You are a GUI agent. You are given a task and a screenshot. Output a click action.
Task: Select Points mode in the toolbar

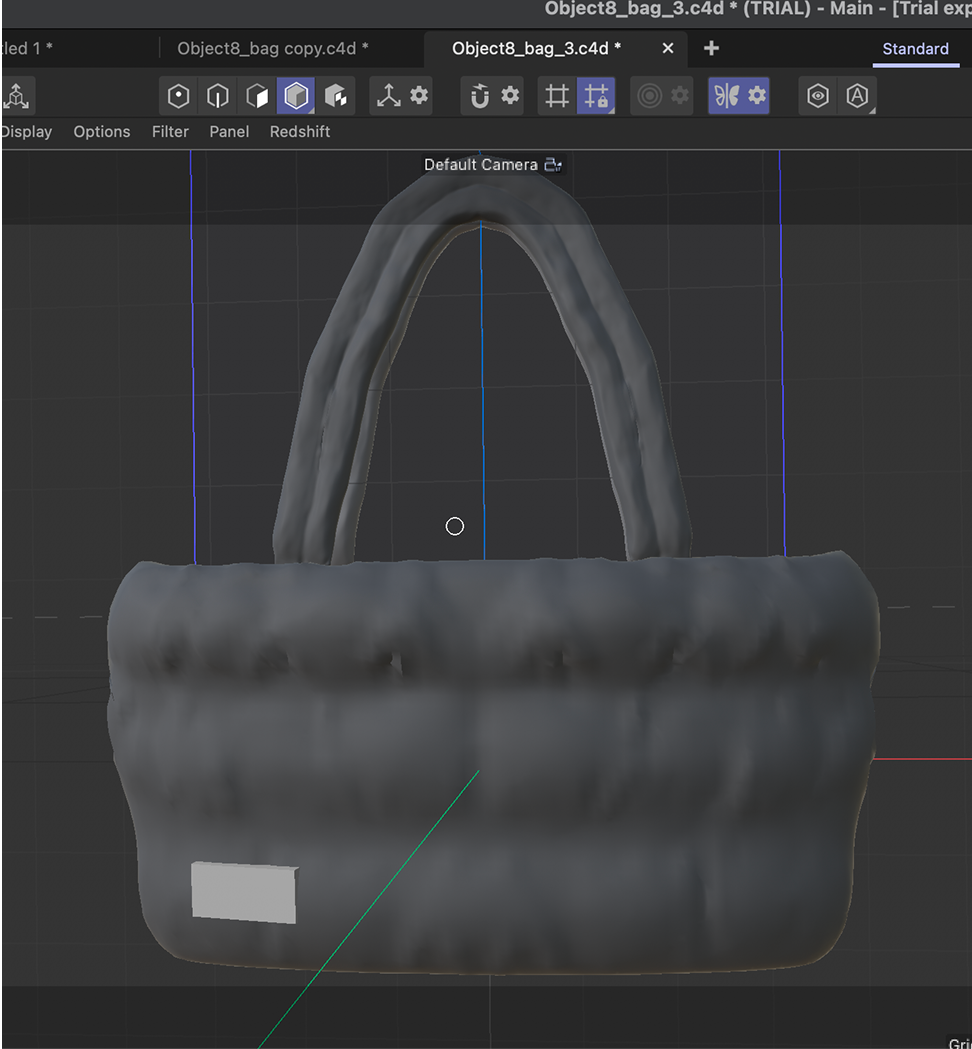click(178, 96)
